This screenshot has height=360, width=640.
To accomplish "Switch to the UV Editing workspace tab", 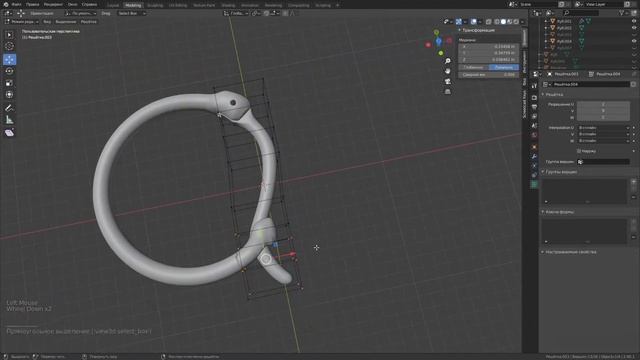I will tap(178, 5).
